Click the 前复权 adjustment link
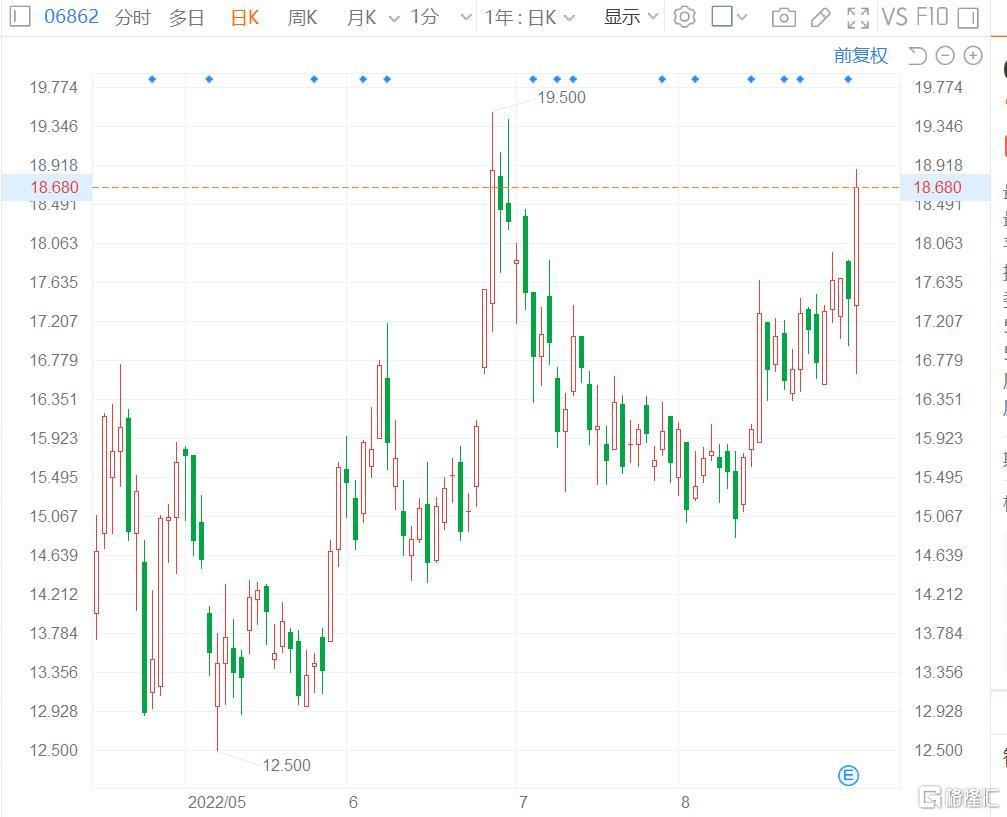The image size is (1007, 817). click(860, 56)
